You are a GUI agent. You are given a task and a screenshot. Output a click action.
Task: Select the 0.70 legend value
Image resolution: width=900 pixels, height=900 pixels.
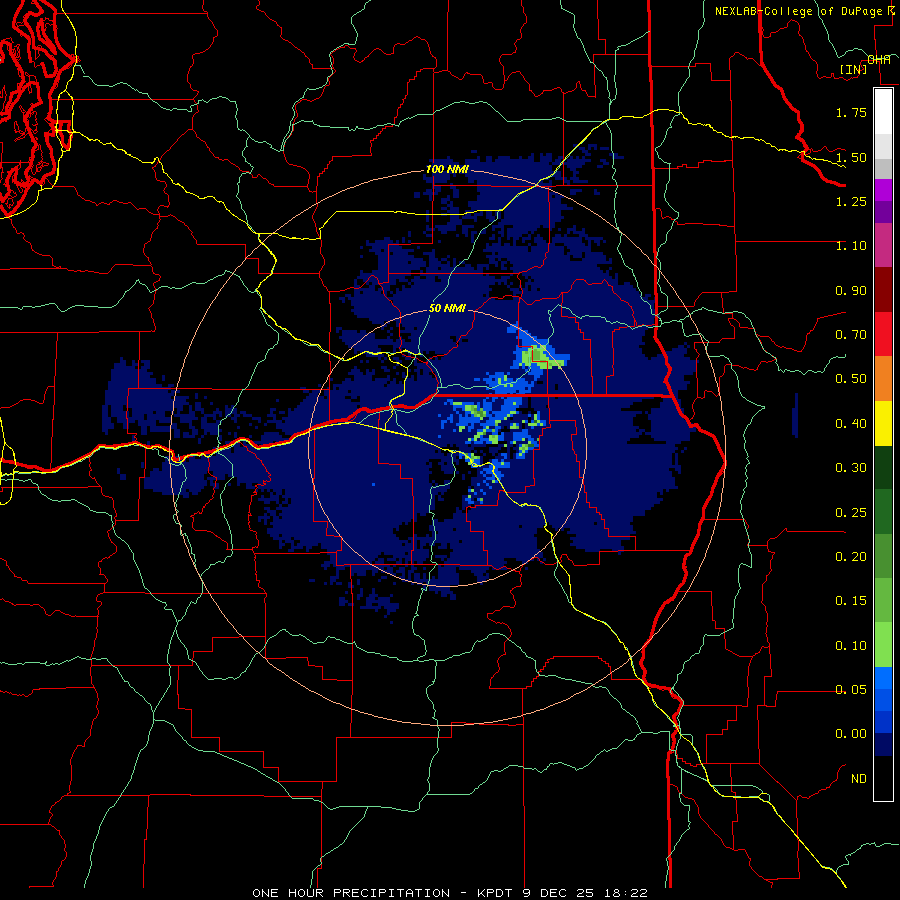851,335
